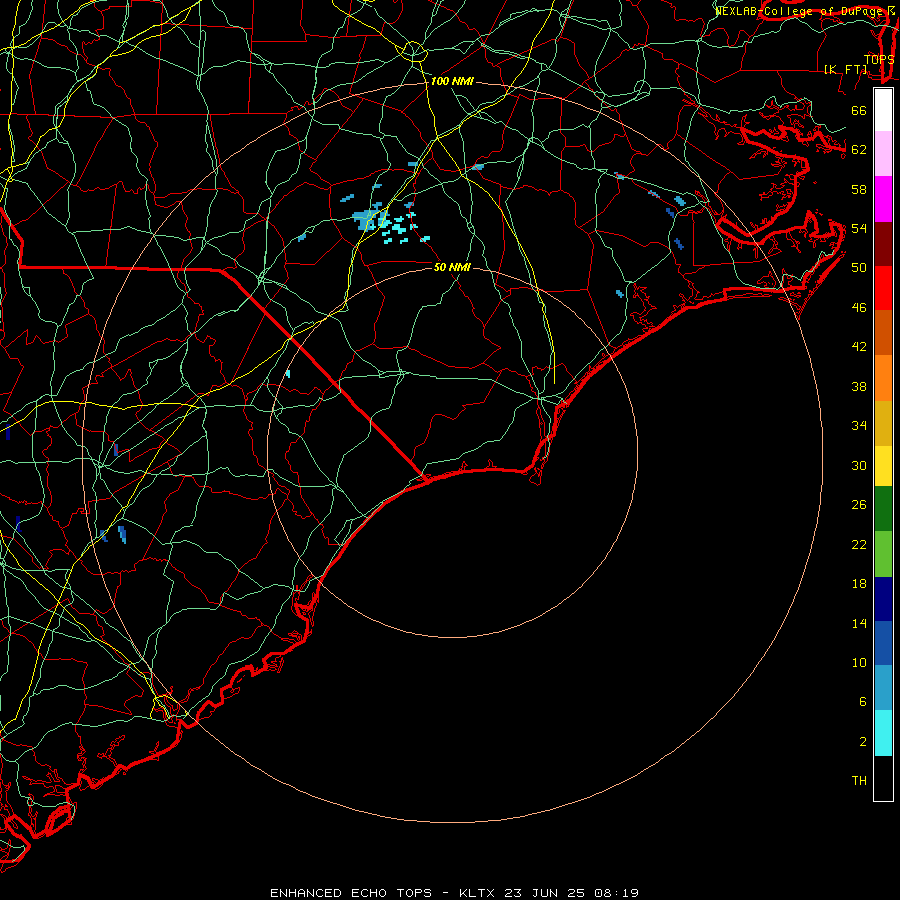Click the '66' legend scale value
The height and width of the screenshot is (900, 900).
pyautogui.click(x=859, y=111)
